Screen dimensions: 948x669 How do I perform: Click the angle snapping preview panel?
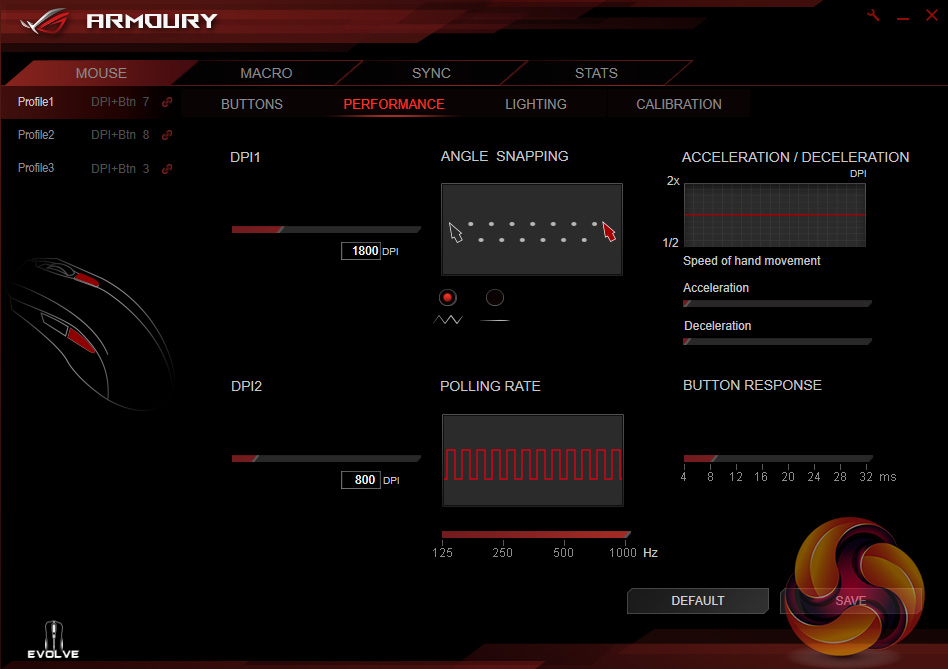(531, 229)
